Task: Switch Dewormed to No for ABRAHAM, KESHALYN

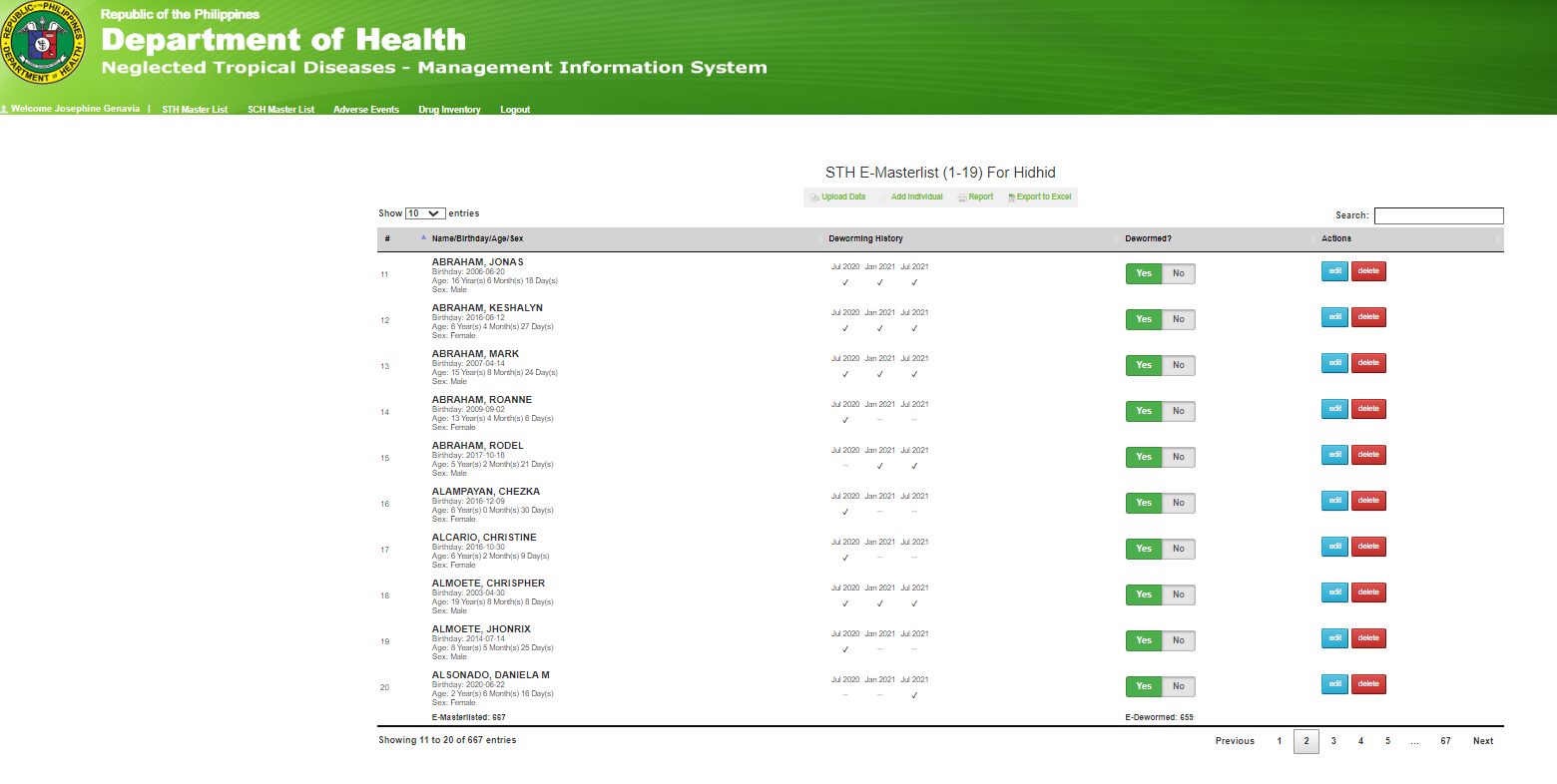Action: 1179,319
